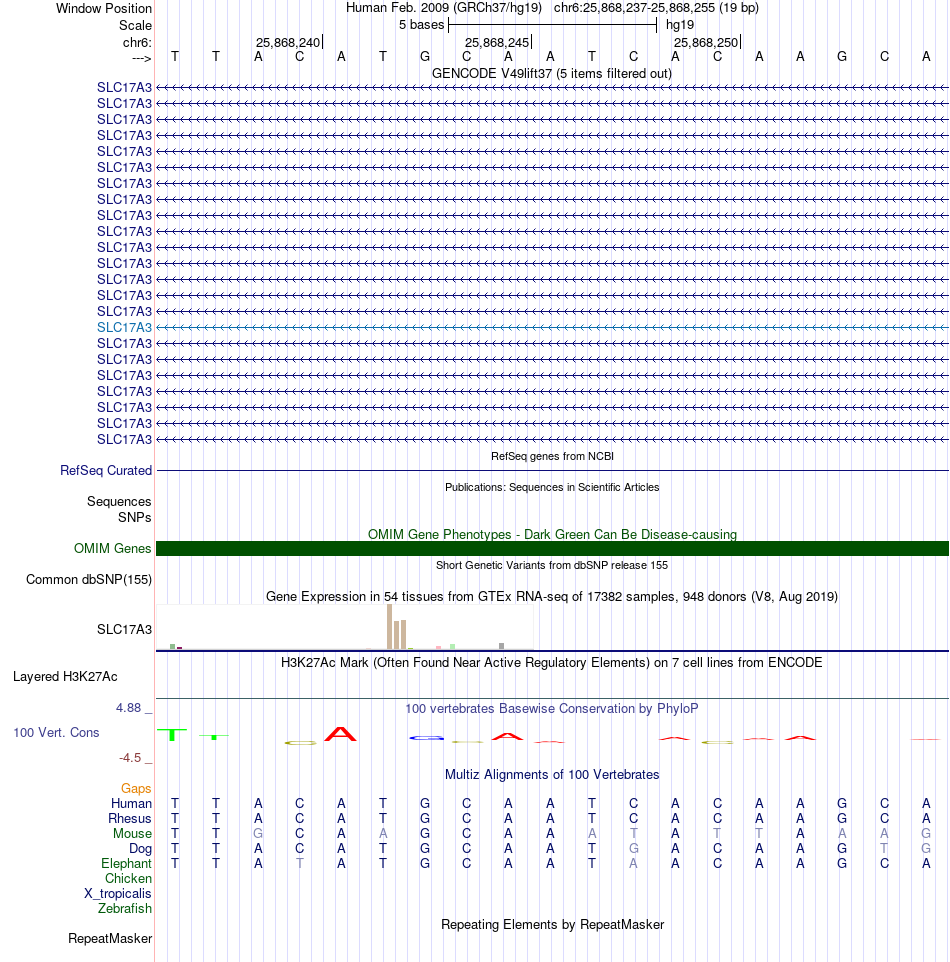Select the Dog alignment row label
Viewport: 950px width, 962px height.
(140, 848)
